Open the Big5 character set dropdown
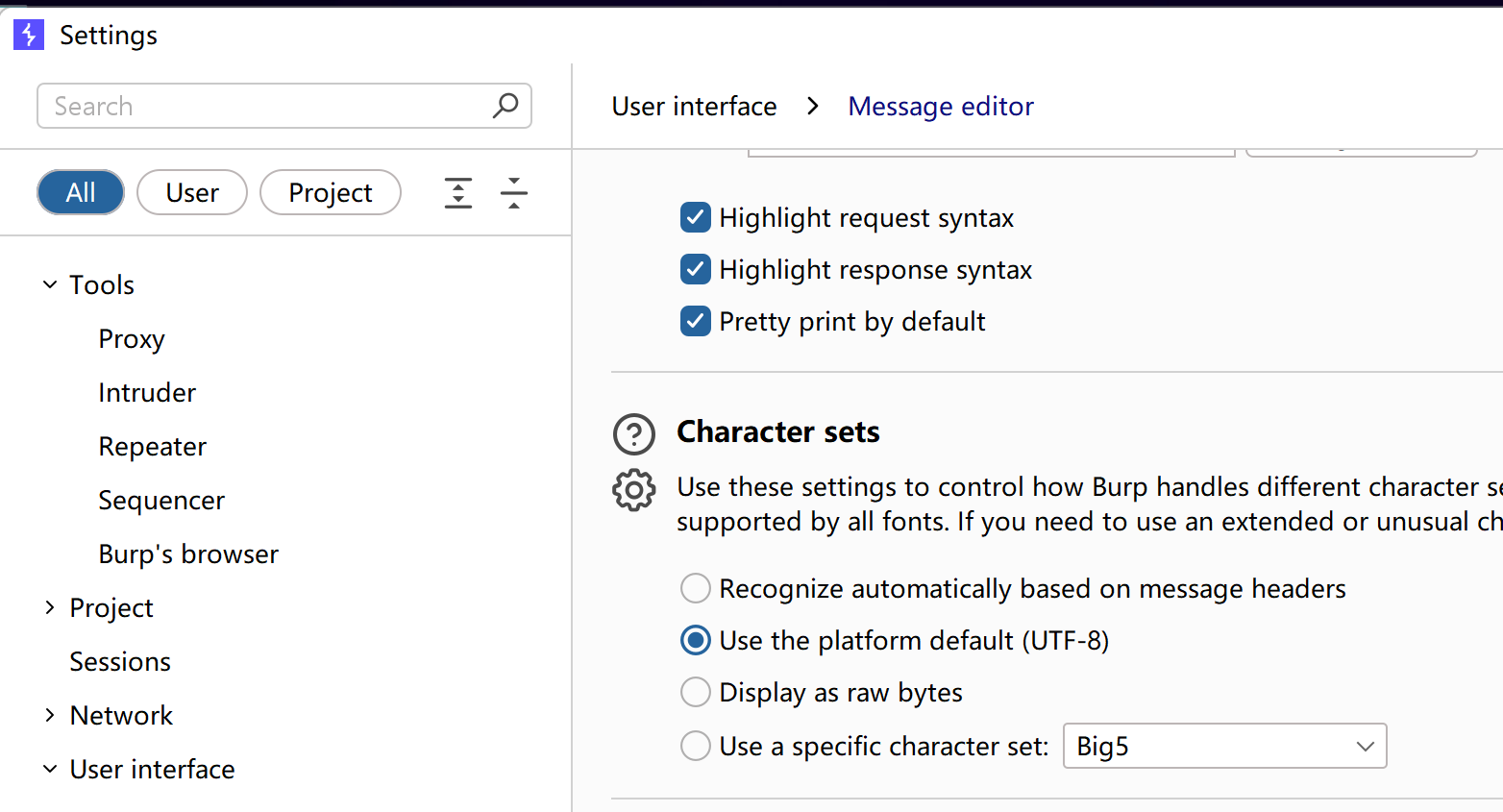The image size is (1503, 812). tap(1224, 747)
